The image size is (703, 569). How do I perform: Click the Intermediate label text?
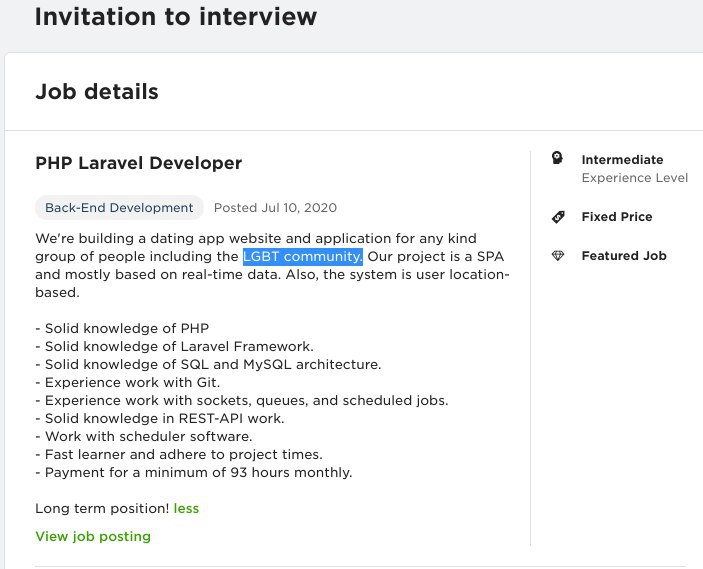[622, 160]
